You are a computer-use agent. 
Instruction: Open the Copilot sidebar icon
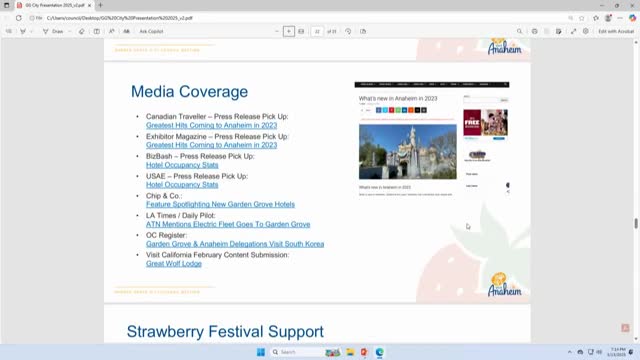click(x=632, y=18)
